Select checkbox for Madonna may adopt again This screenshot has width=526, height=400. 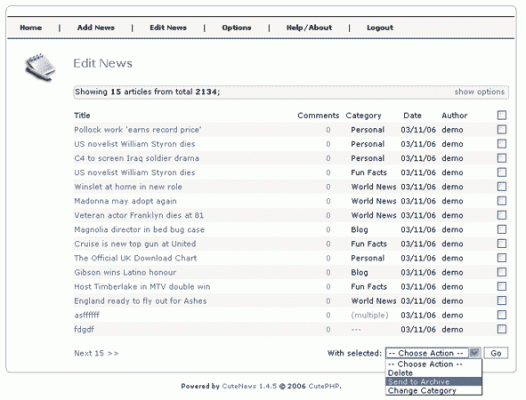pyautogui.click(x=502, y=201)
